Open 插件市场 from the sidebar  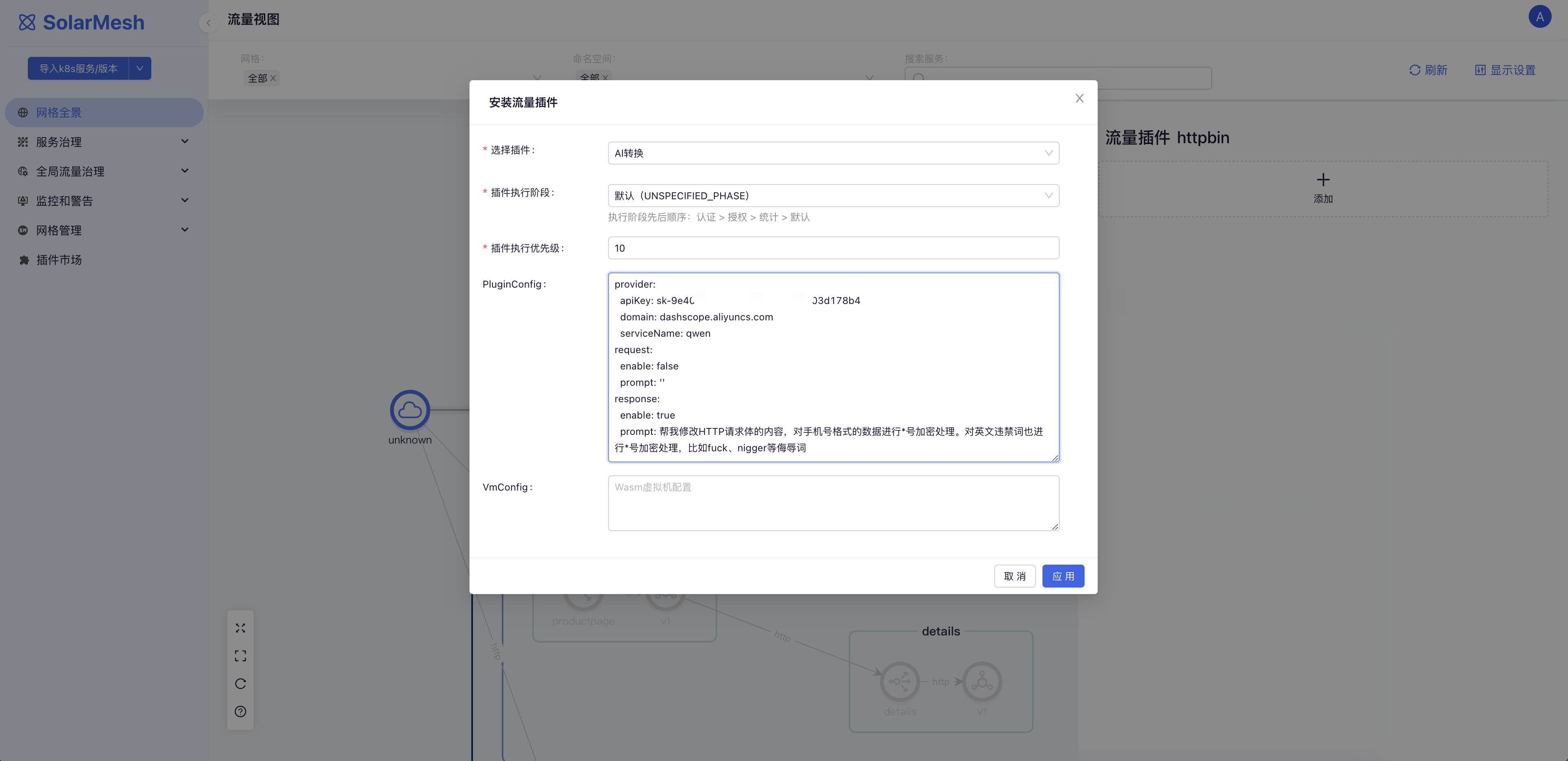tap(58, 260)
